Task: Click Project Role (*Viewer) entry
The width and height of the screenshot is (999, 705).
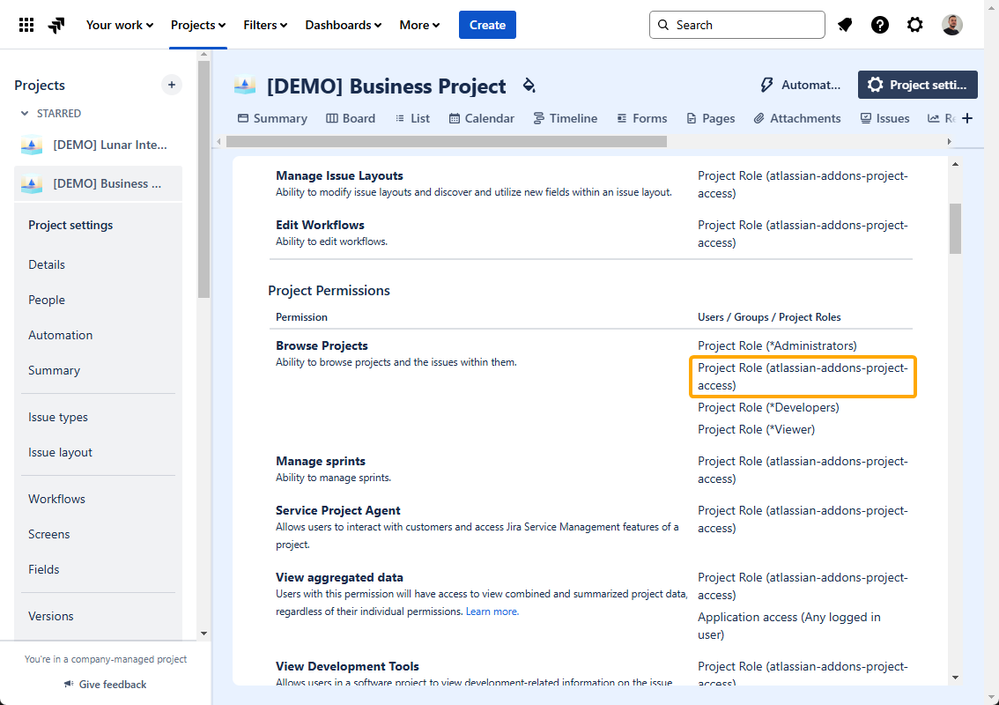Action: (x=756, y=429)
